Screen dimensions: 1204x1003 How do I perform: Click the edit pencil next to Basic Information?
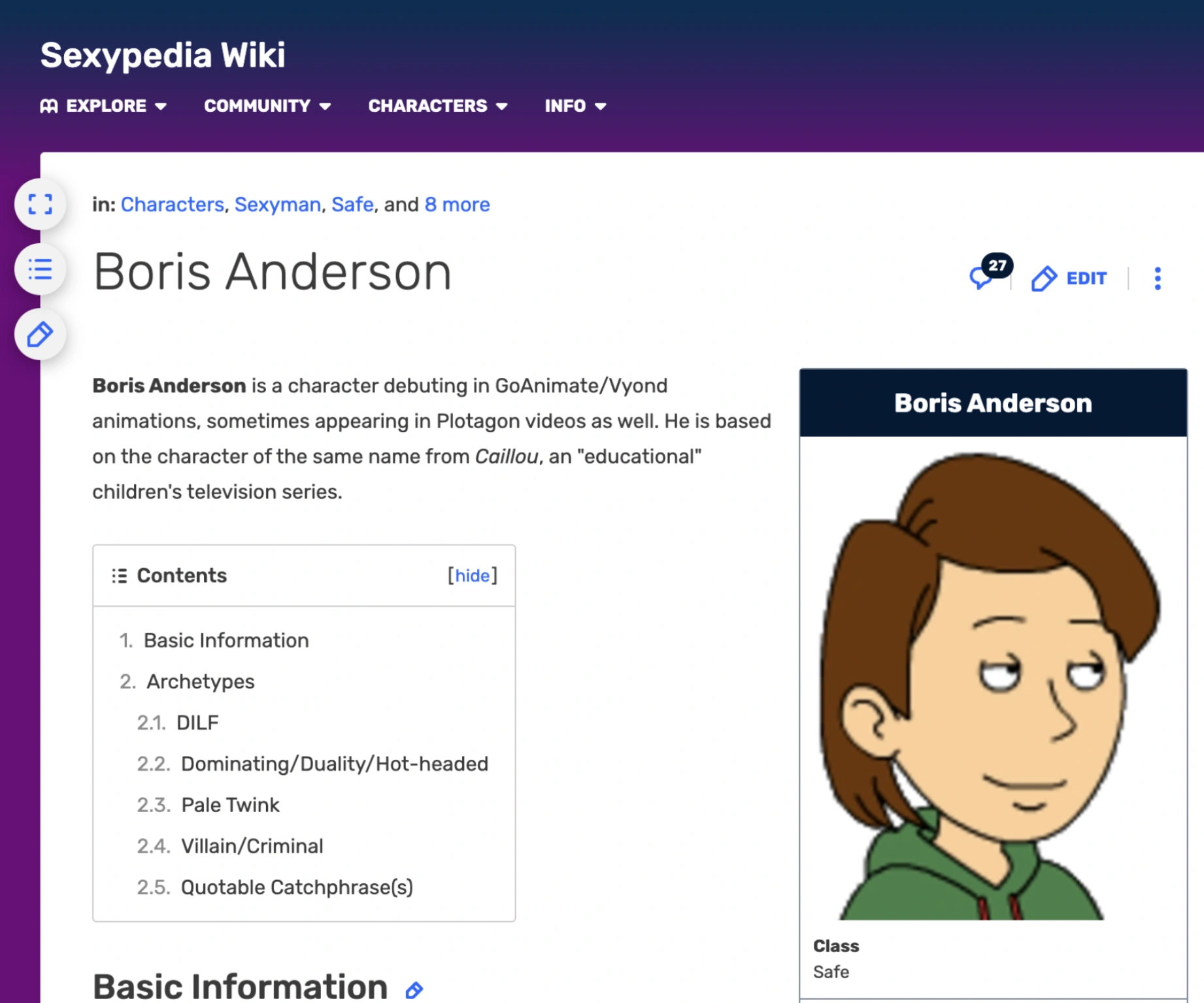tap(413, 989)
